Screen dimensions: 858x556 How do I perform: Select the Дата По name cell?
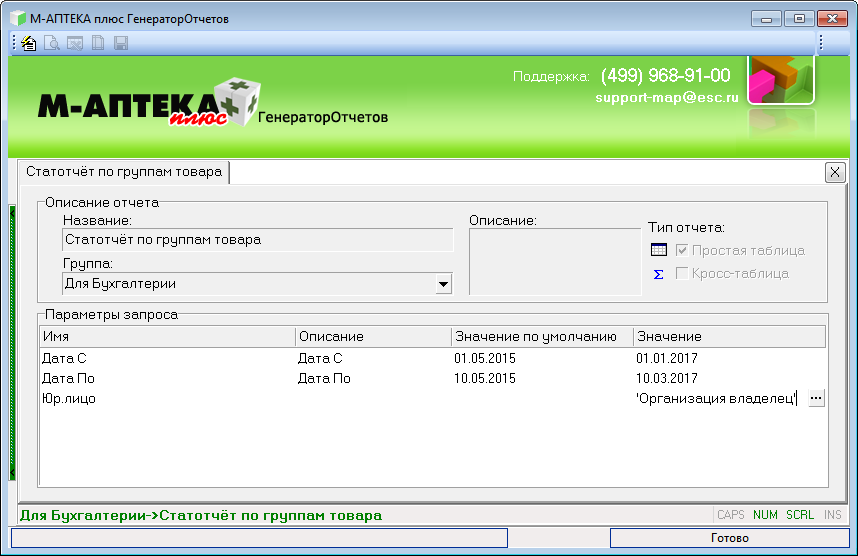[68, 378]
